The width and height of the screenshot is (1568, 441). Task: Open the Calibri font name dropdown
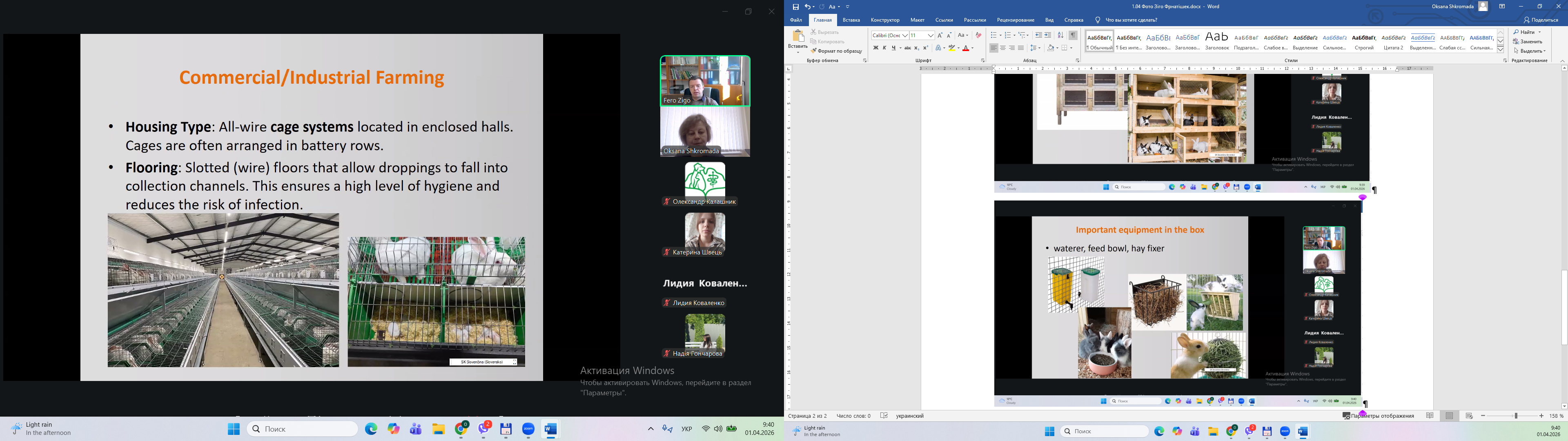(905, 36)
